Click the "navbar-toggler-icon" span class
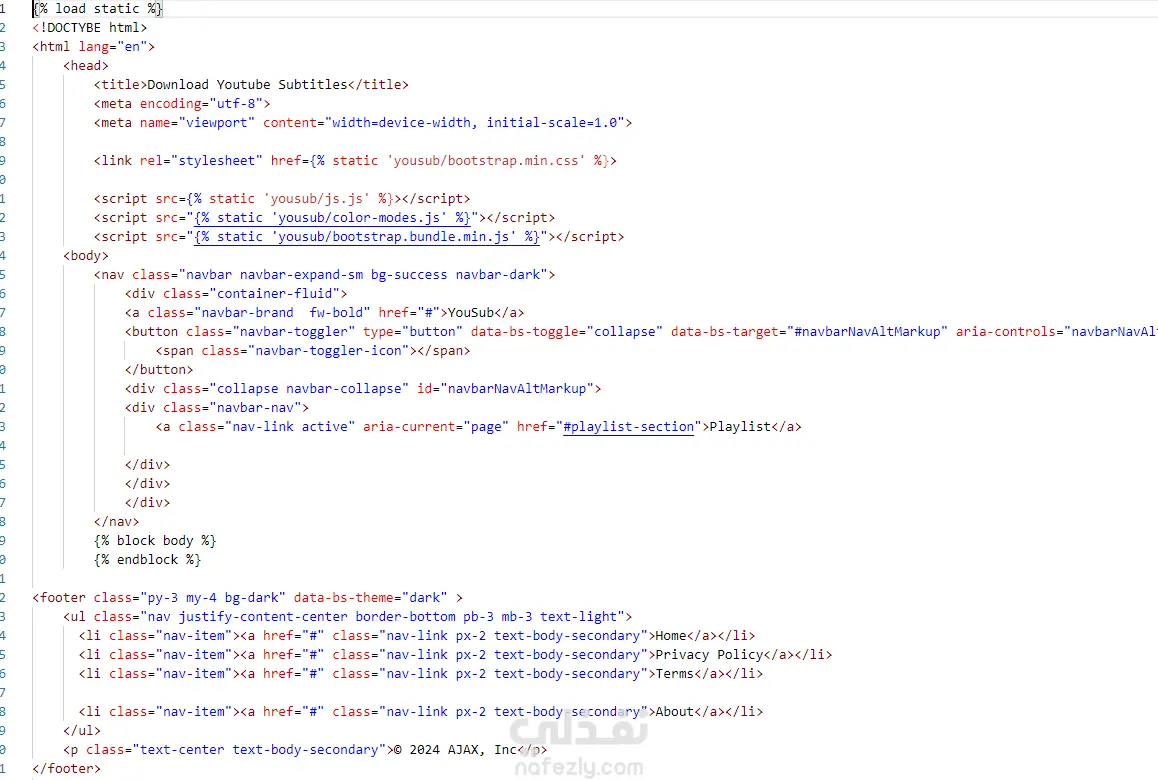The image size is (1158, 780). 329,351
